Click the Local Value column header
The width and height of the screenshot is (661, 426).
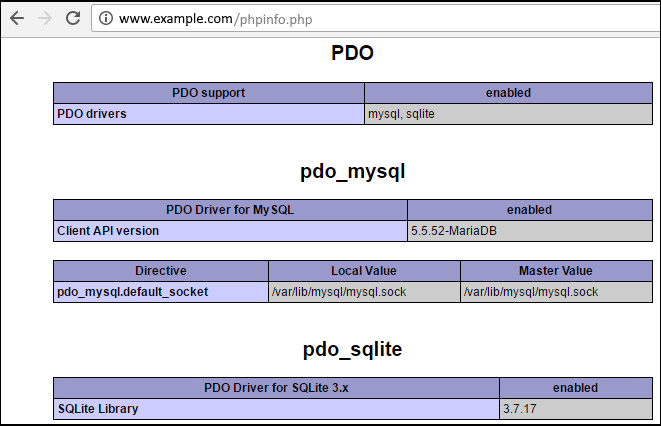point(364,270)
